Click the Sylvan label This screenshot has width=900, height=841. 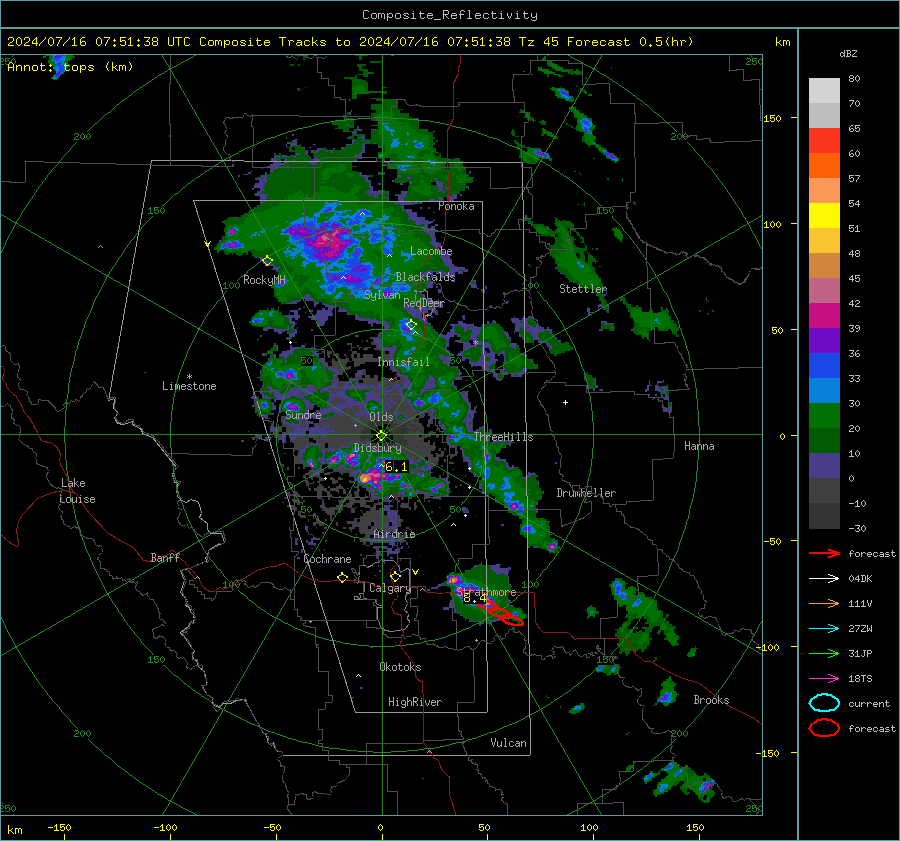[x=382, y=294]
